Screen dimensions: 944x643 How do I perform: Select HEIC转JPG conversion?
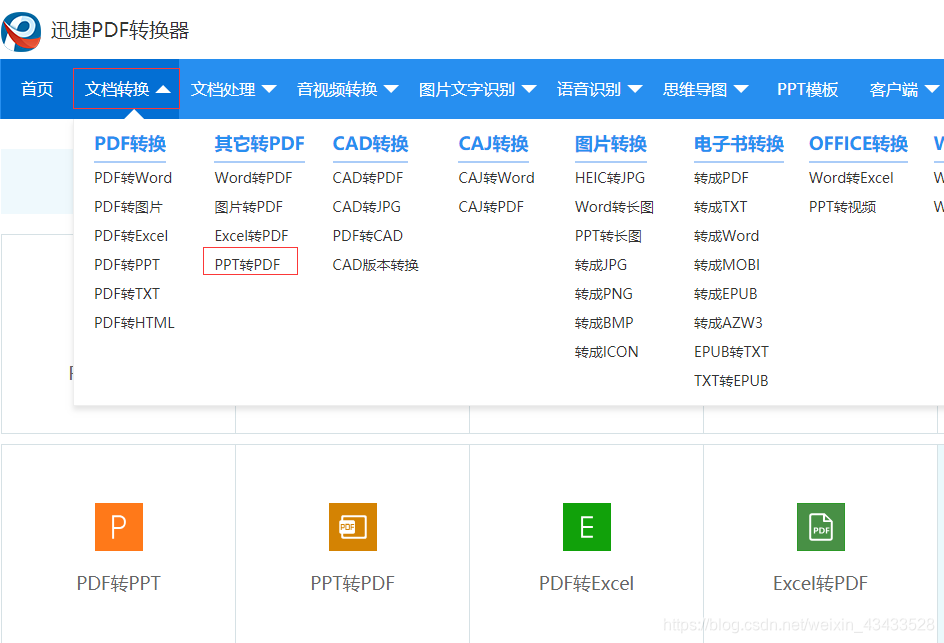pos(610,178)
